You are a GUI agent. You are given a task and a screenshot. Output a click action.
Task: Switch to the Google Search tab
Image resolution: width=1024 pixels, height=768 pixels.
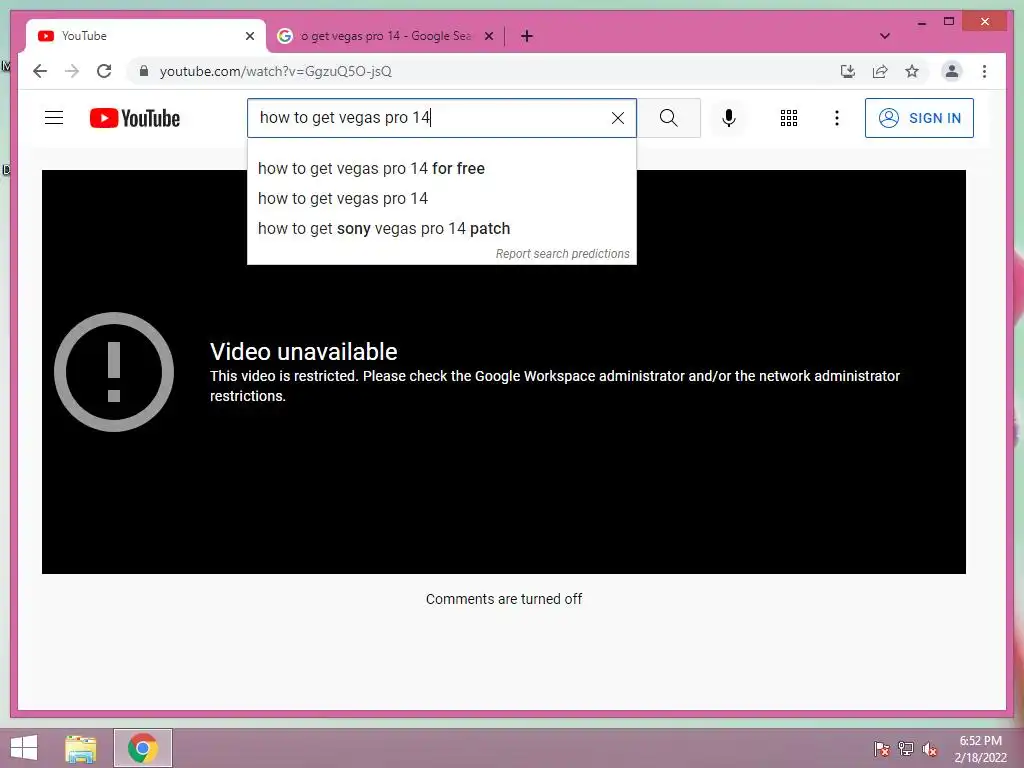click(x=385, y=36)
